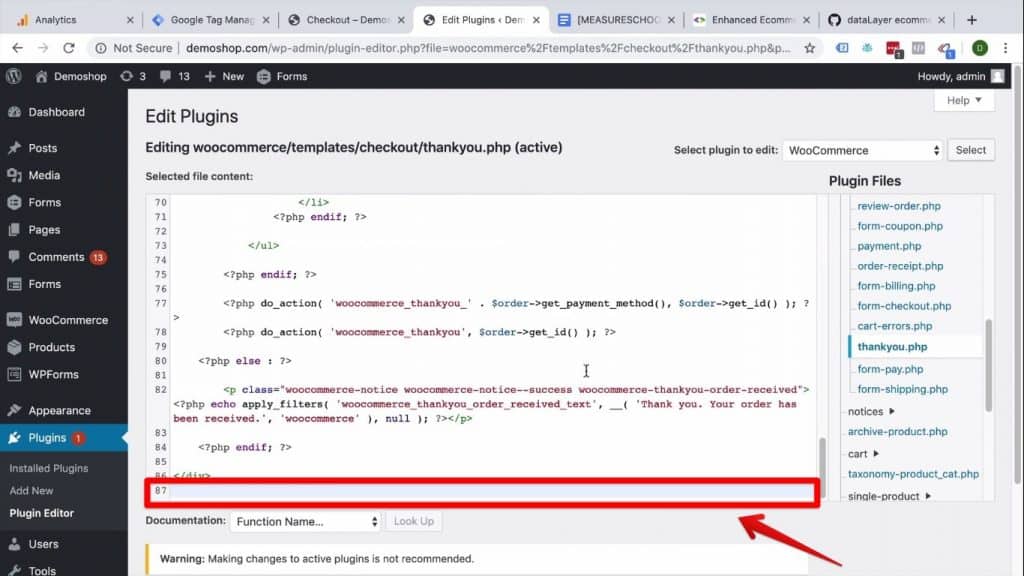Open the Select plugin to edit dropdown
The width and height of the screenshot is (1024, 576).
tap(863, 150)
